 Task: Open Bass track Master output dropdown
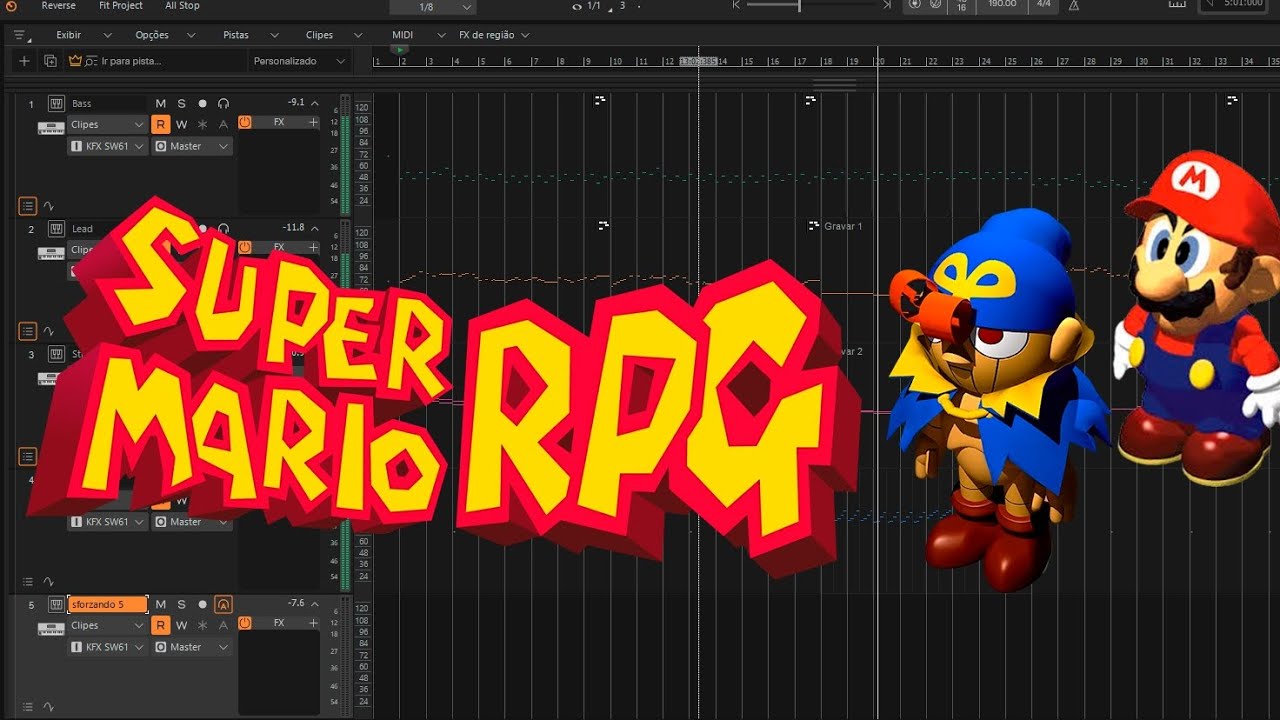[192, 146]
